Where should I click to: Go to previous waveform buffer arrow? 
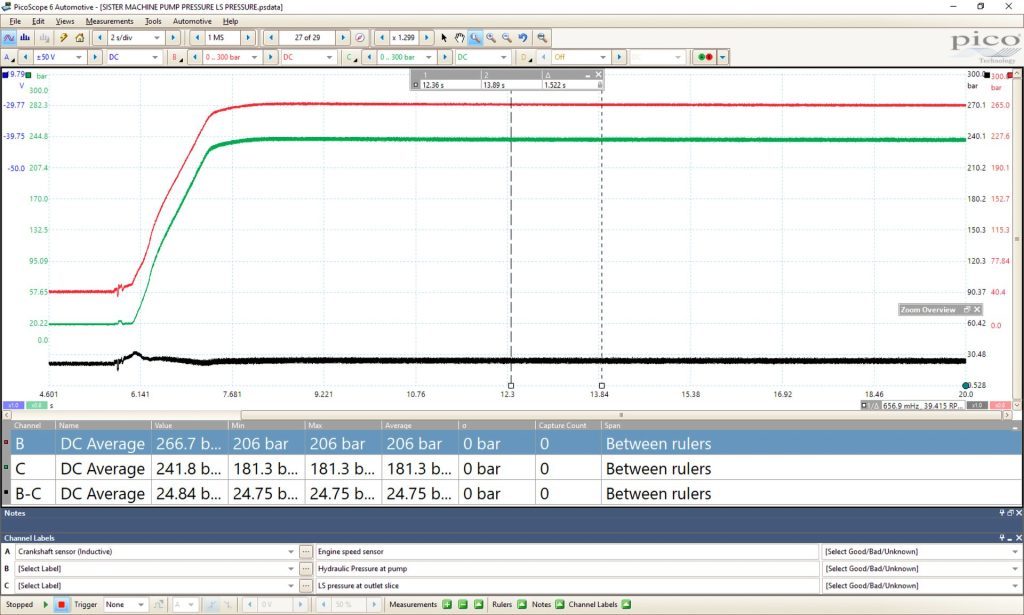tap(271, 38)
